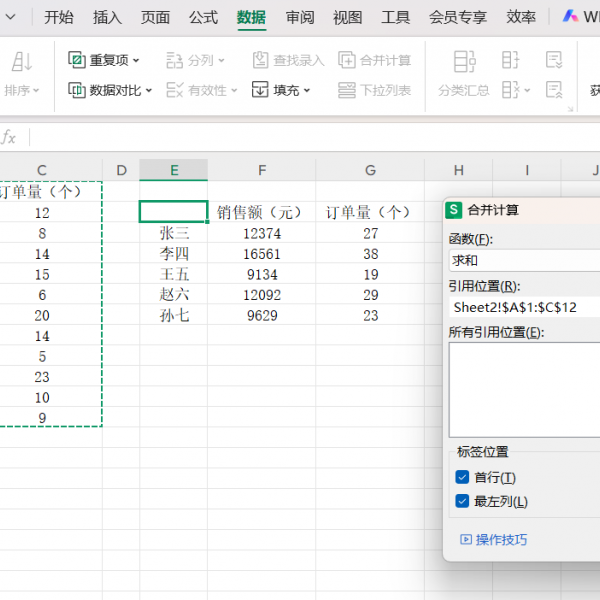This screenshot has width=600, height=600.
Task: Click the 数据对比 data compare icon
Action: click(x=77, y=90)
